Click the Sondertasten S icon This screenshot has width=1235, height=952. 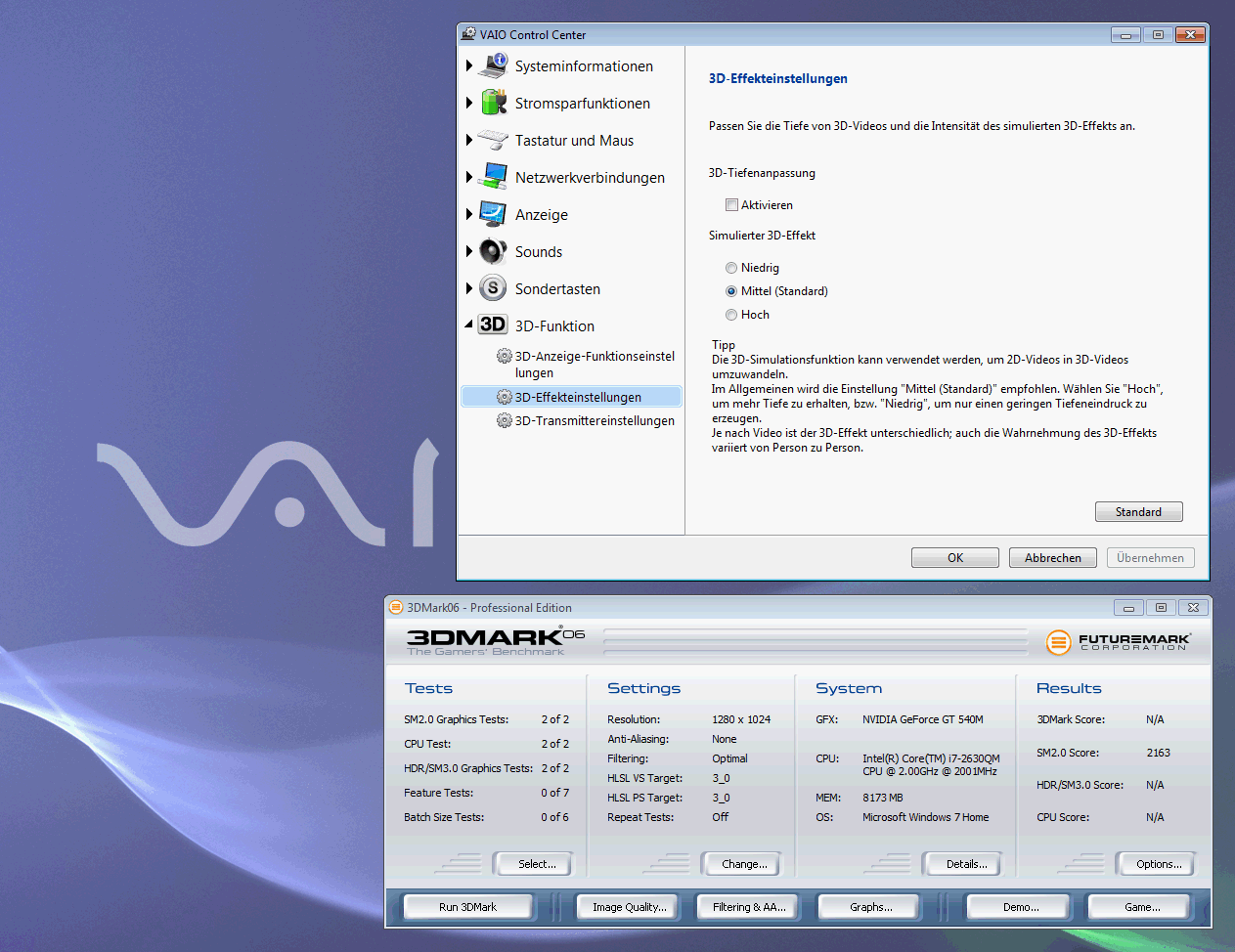(493, 288)
